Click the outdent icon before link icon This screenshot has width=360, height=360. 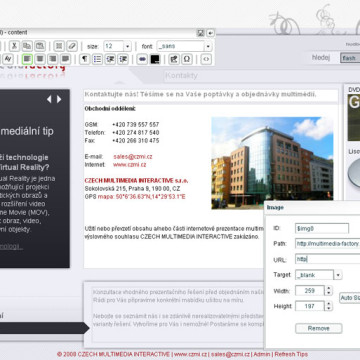point(123,59)
